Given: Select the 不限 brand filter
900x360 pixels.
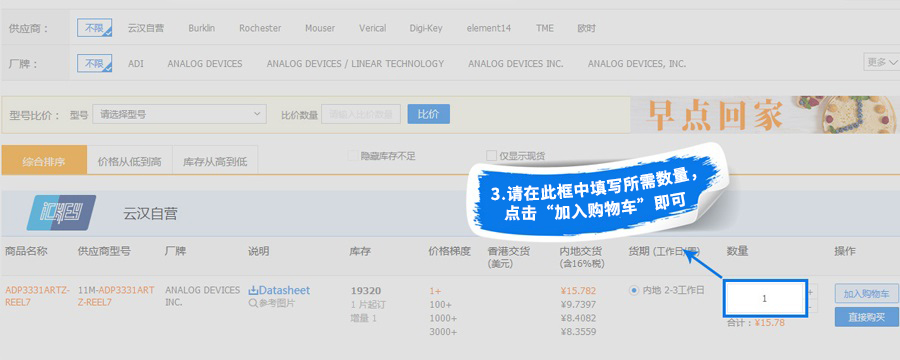Looking at the screenshot, I should (x=95, y=64).
